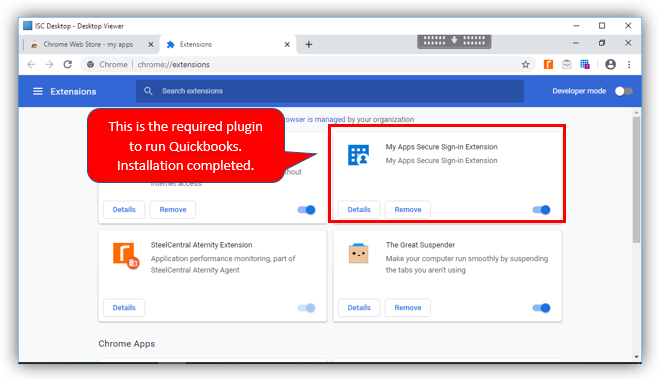Close the Chrome Web Store tab
This screenshot has width=658, height=380.
[151, 44]
